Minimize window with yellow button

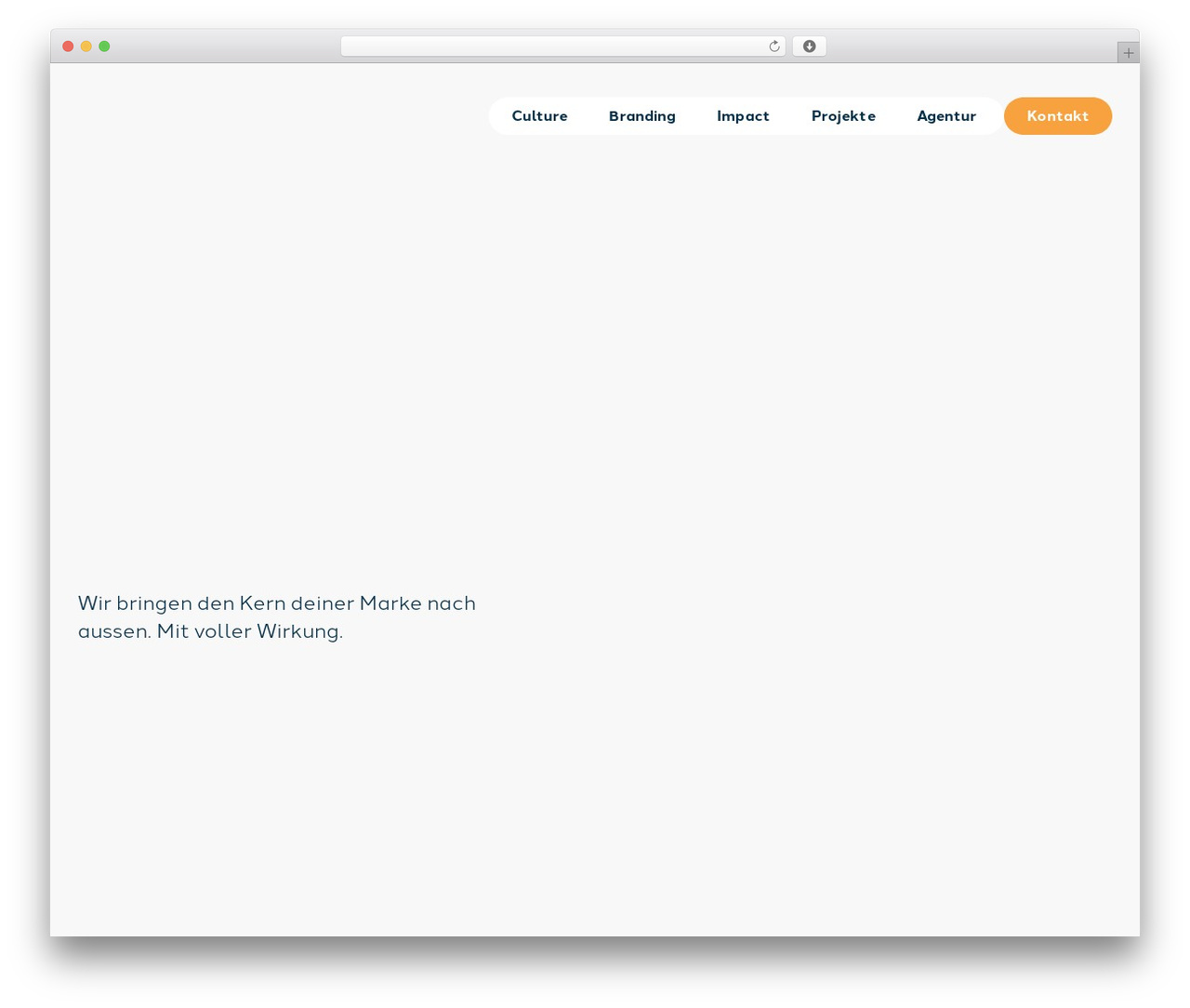pyautogui.click(x=86, y=46)
